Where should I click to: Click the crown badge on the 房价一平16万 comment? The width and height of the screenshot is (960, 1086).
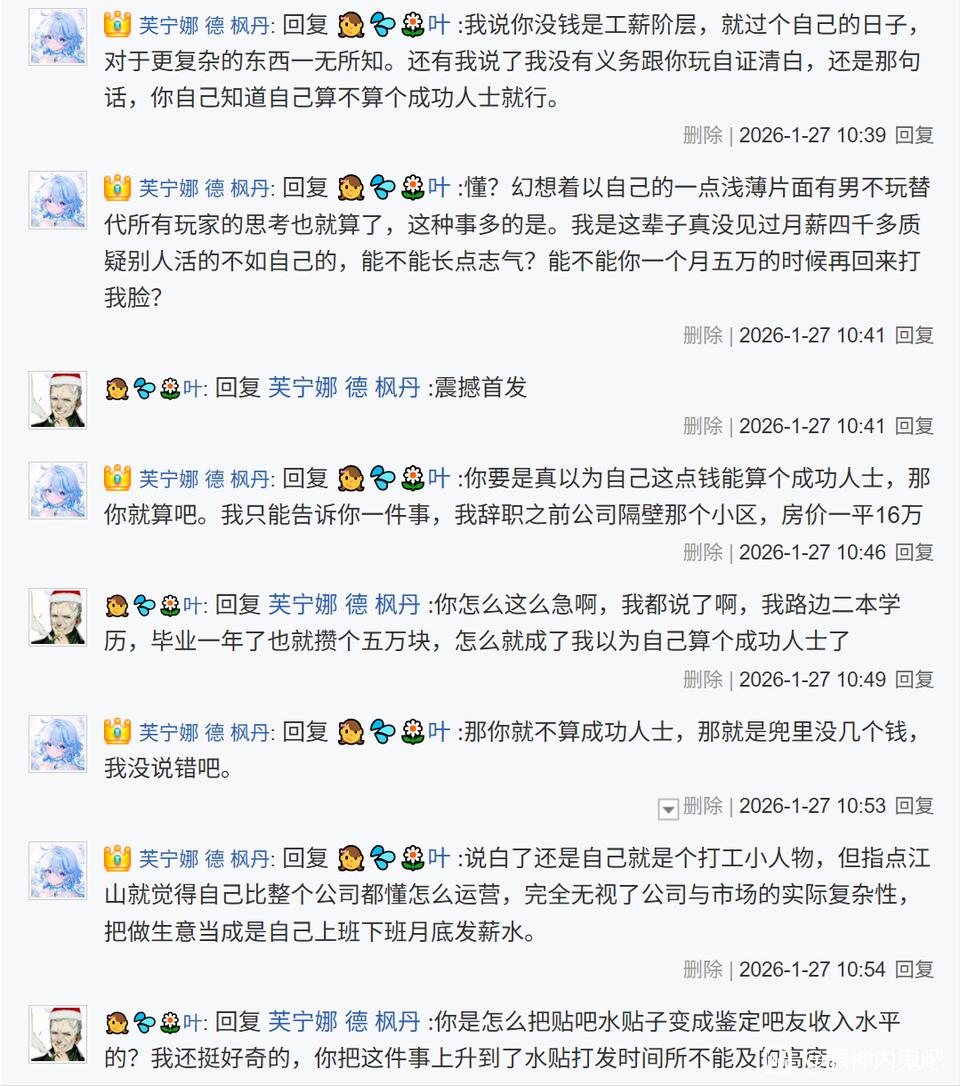point(118,478)
